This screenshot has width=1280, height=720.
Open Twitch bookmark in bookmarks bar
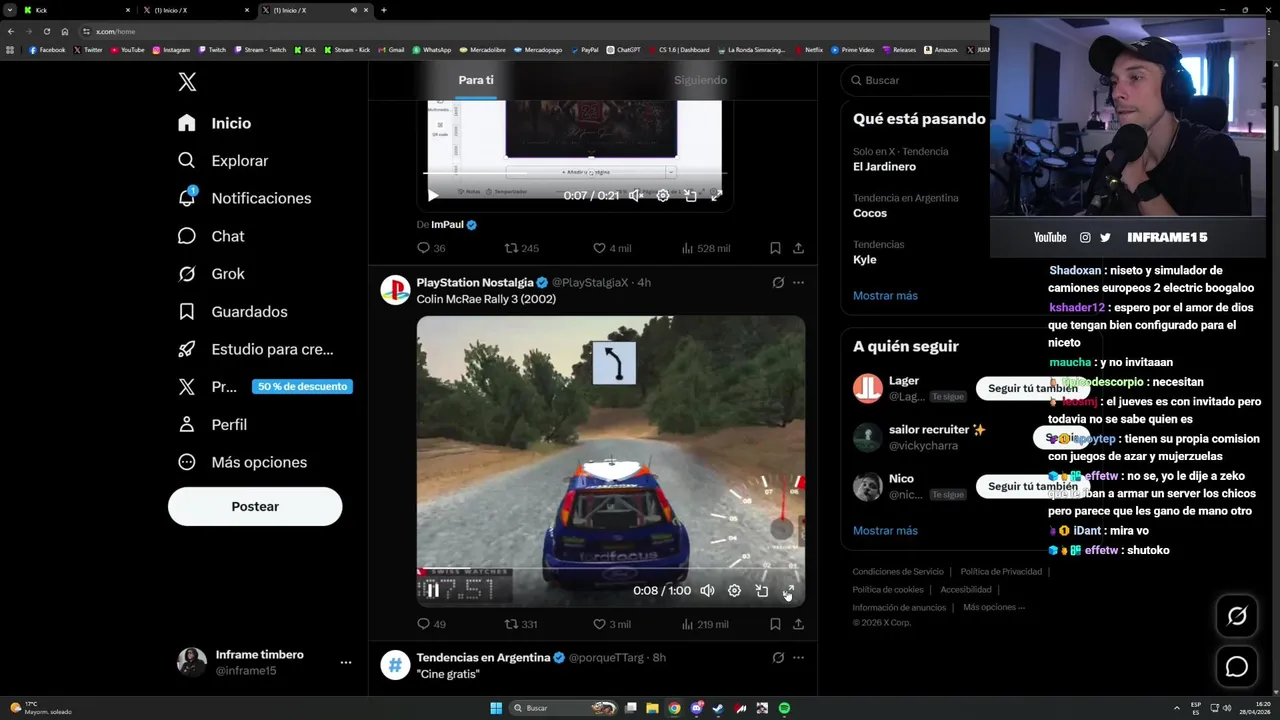(212, 49)
